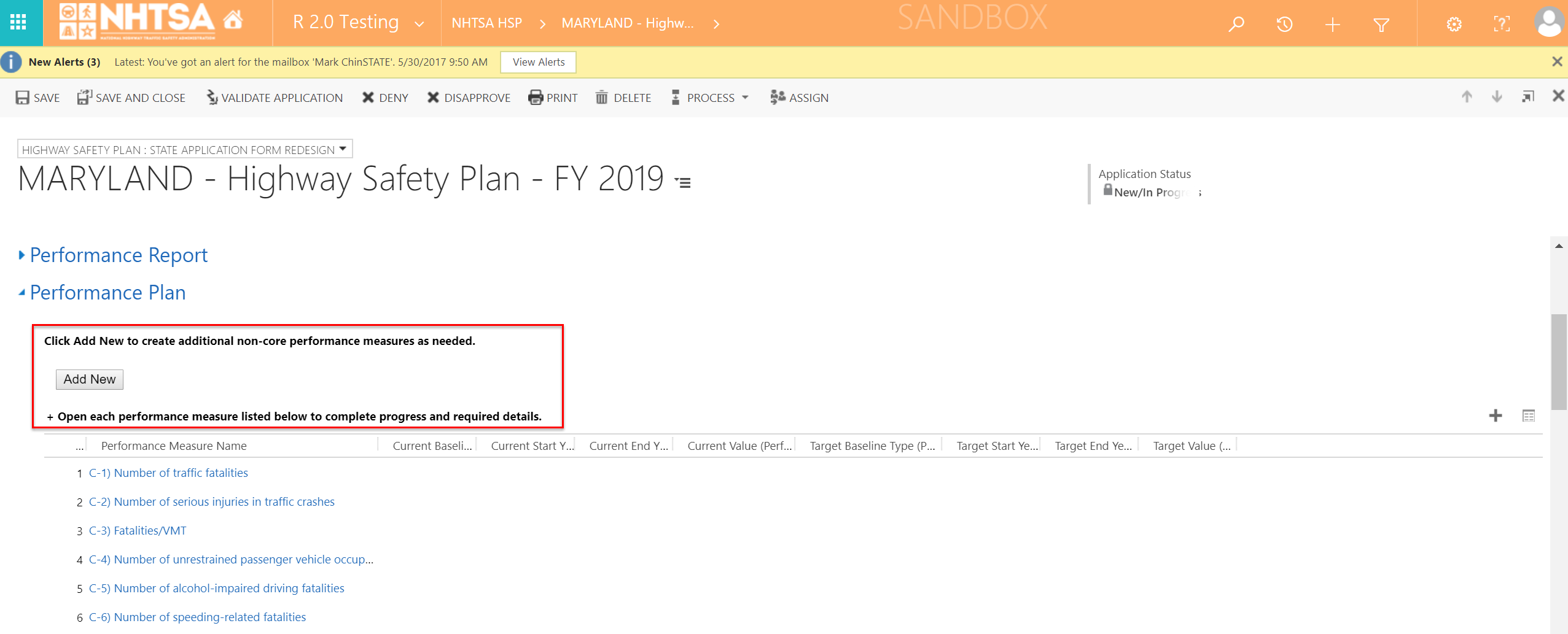Sort by Target Value column header
The width and height of the screenshot is (1568, 634).
[x=1192, y=446]
